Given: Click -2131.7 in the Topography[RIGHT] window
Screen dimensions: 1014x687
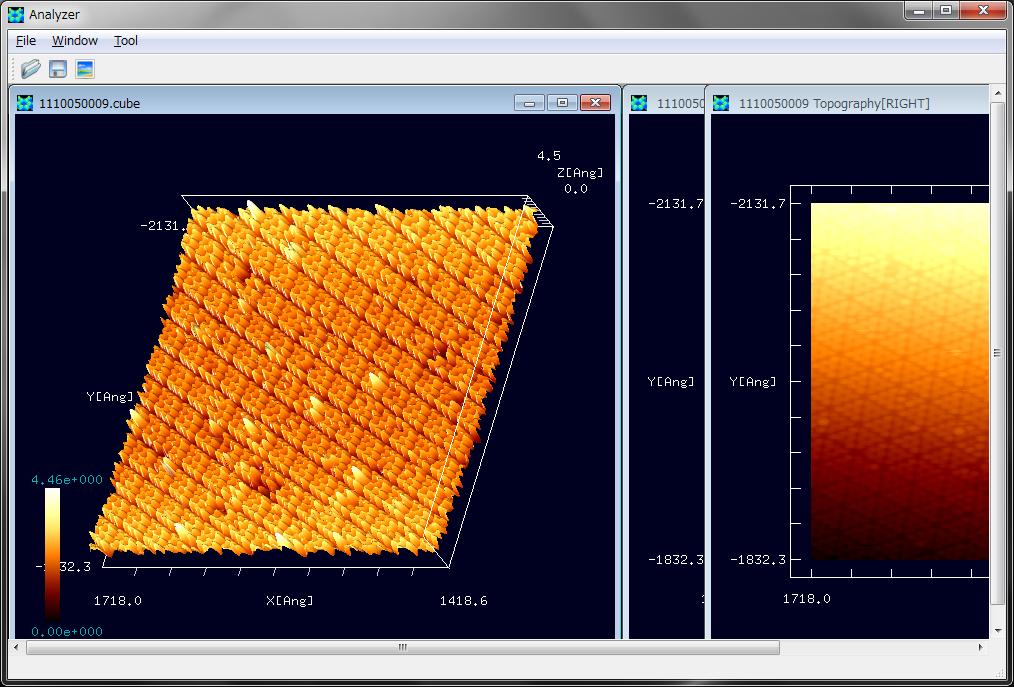Looking at the screenshot, I should pos(758,204).
